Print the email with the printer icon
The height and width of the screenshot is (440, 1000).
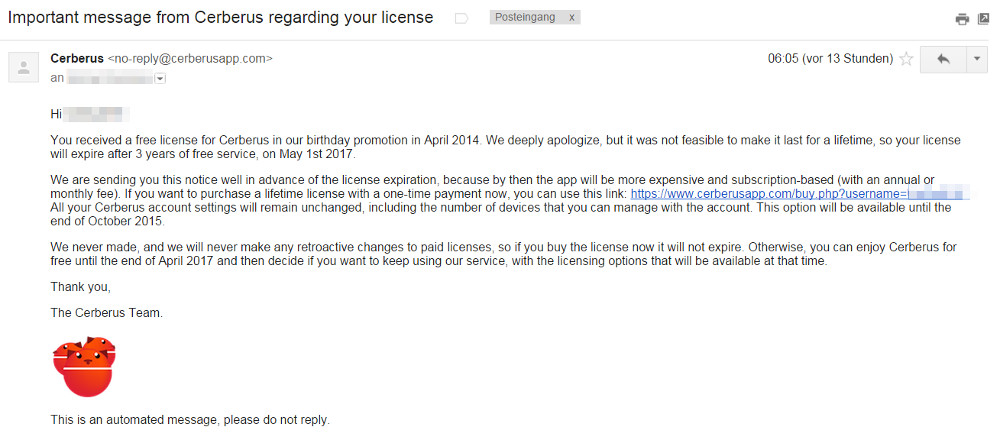click(x=962, y=19)
